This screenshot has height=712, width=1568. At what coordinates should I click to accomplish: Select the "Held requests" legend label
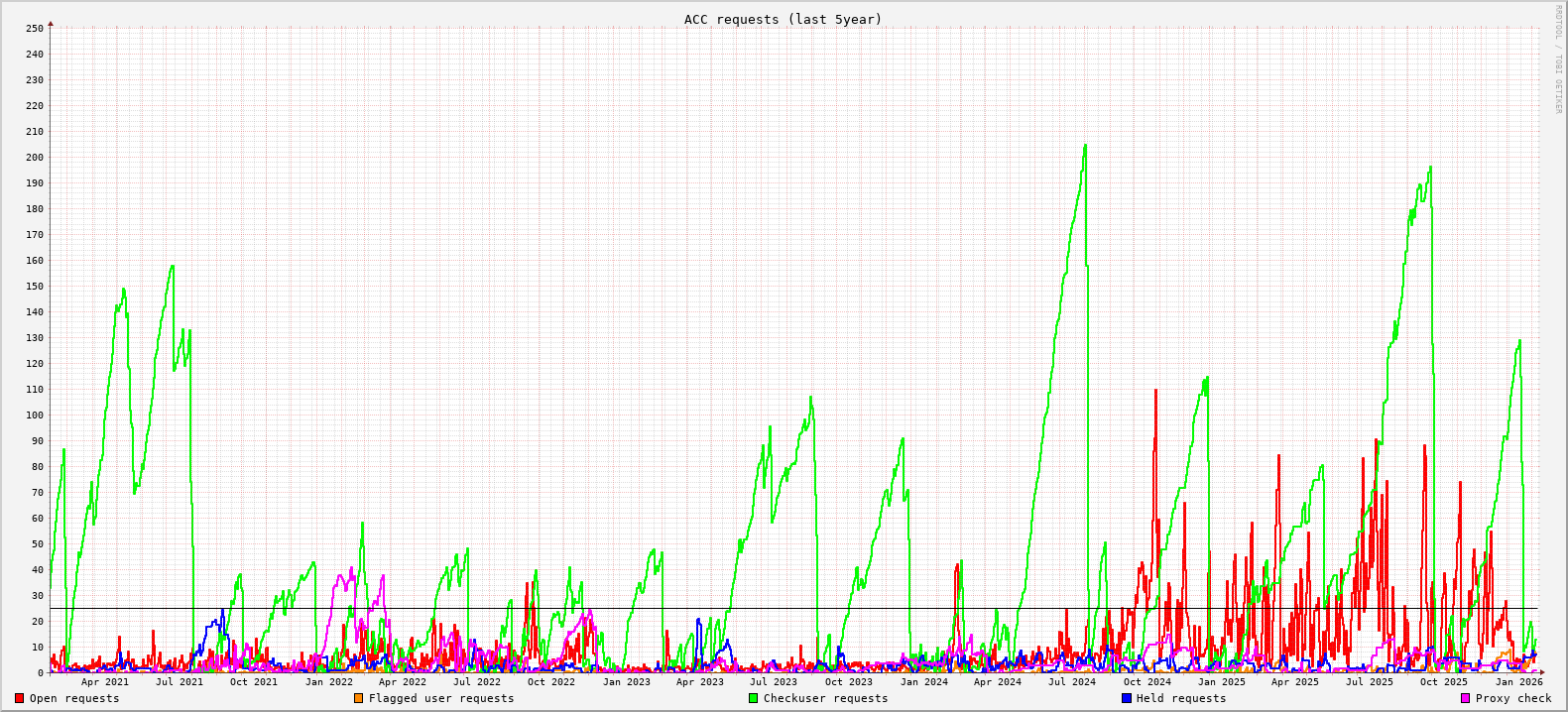click(x=1181, y=698)
